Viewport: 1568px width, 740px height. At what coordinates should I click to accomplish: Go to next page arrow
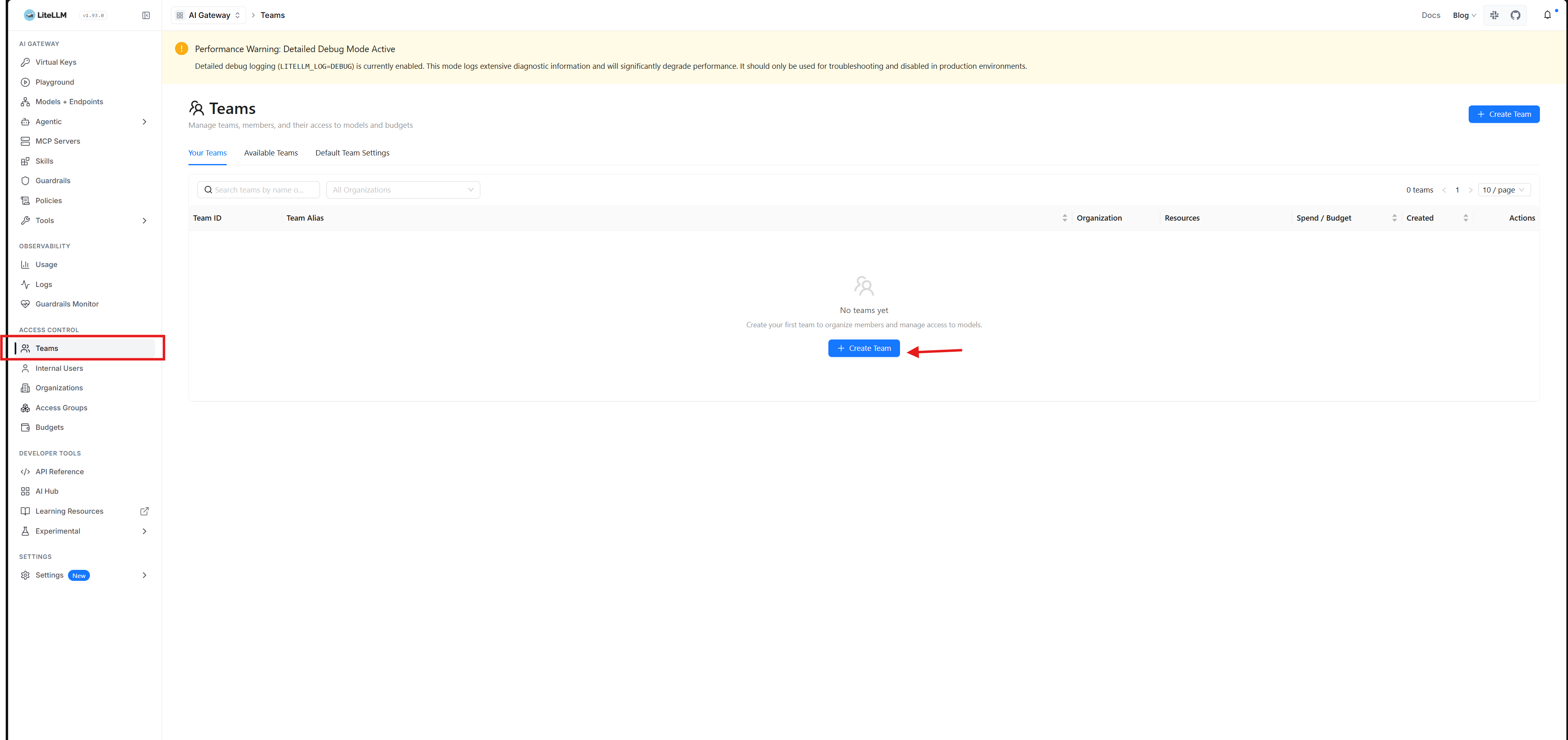pyautogui.click(x=1471, y=190)
